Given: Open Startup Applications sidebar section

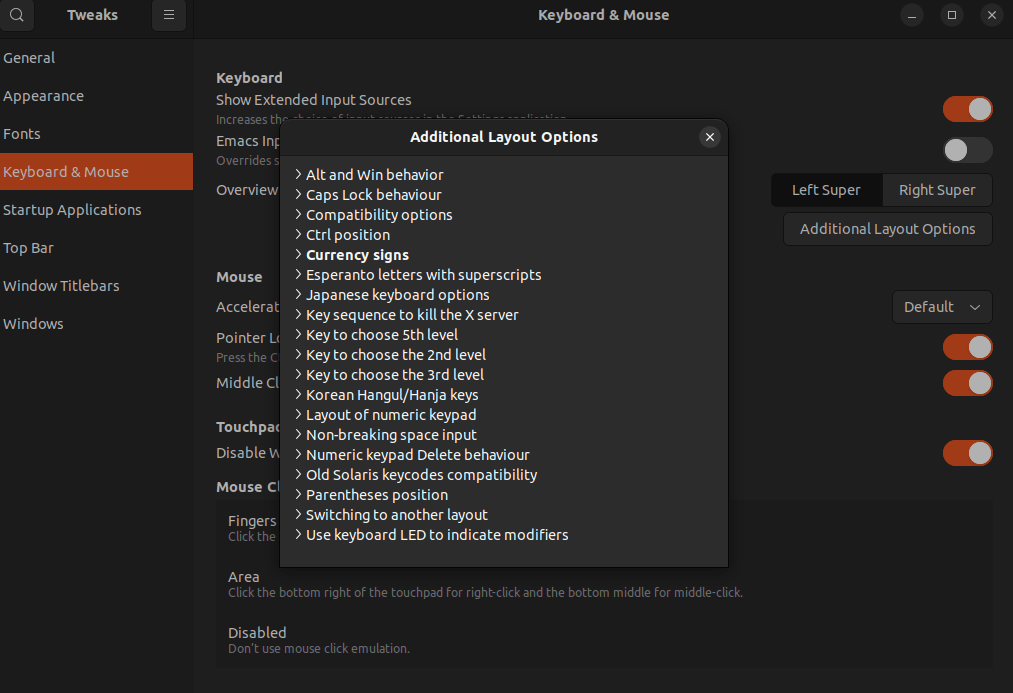Looking at the screenshot, I should 72,210.
